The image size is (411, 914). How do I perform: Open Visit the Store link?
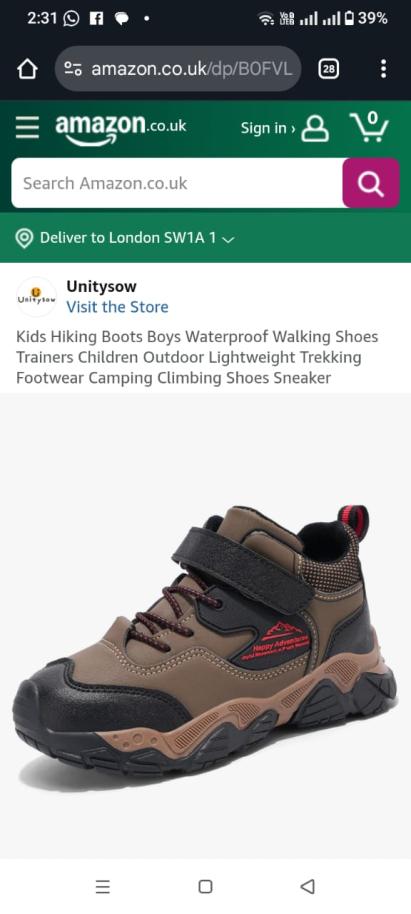click(117, 307)
